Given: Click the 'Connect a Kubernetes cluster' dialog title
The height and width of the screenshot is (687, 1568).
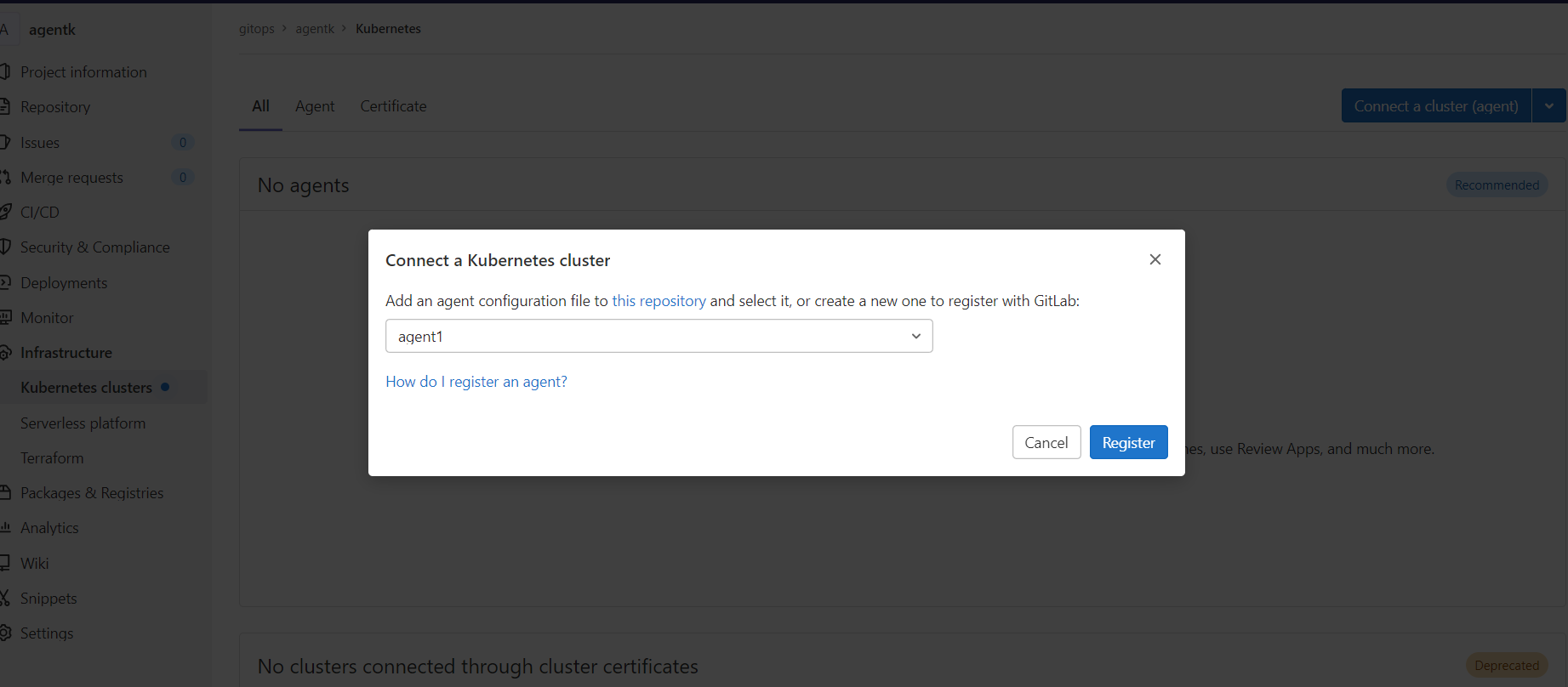Looking at the screenshot, I should (498, 260).
